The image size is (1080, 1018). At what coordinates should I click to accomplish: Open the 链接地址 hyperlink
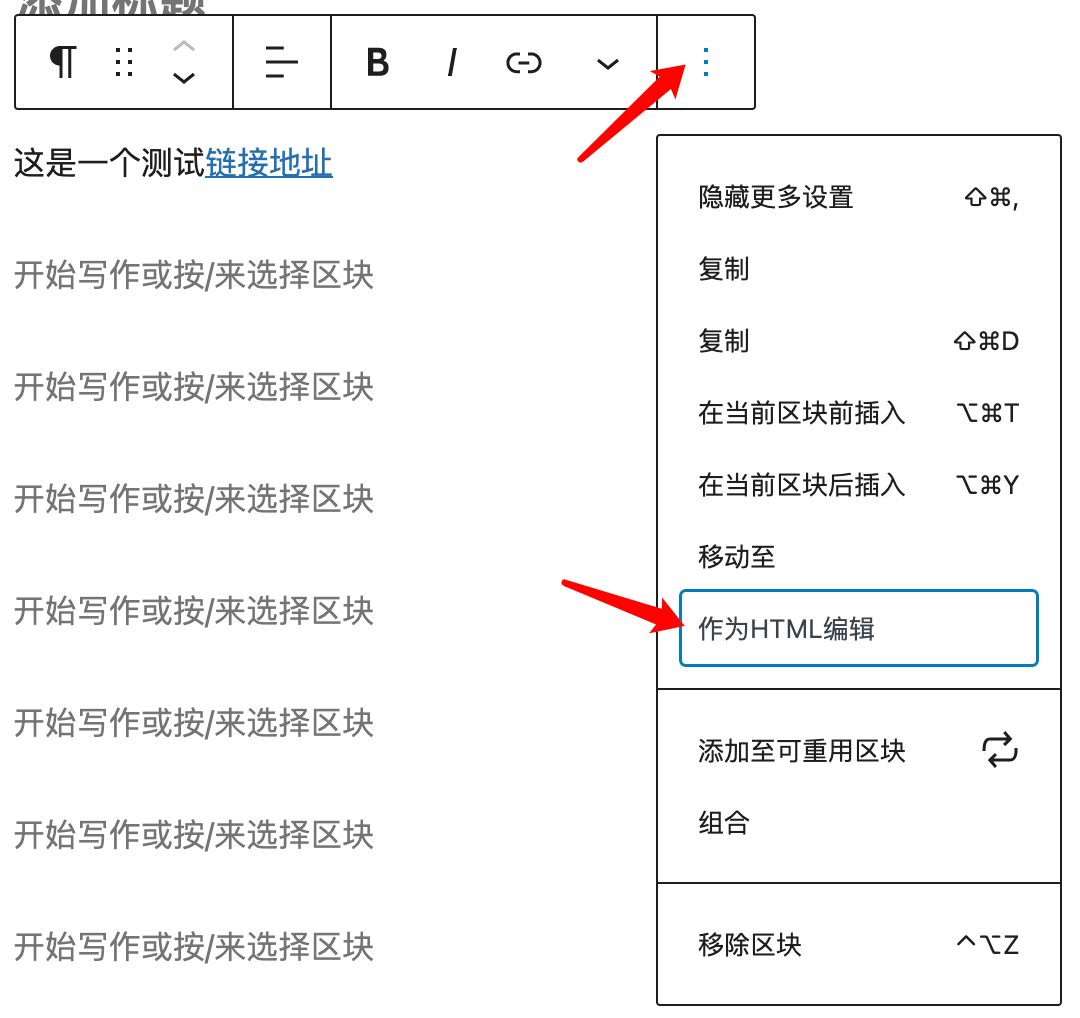(269, 163)
